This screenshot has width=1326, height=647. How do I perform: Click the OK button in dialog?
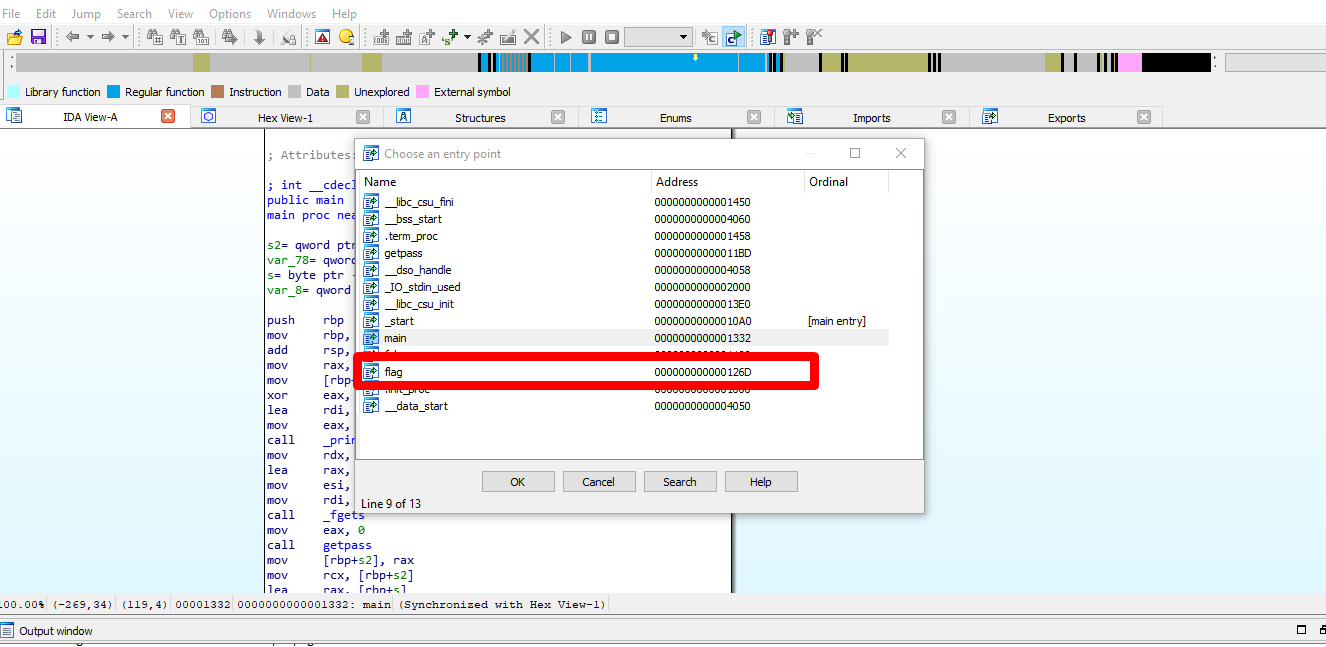(x=517, y=482)
